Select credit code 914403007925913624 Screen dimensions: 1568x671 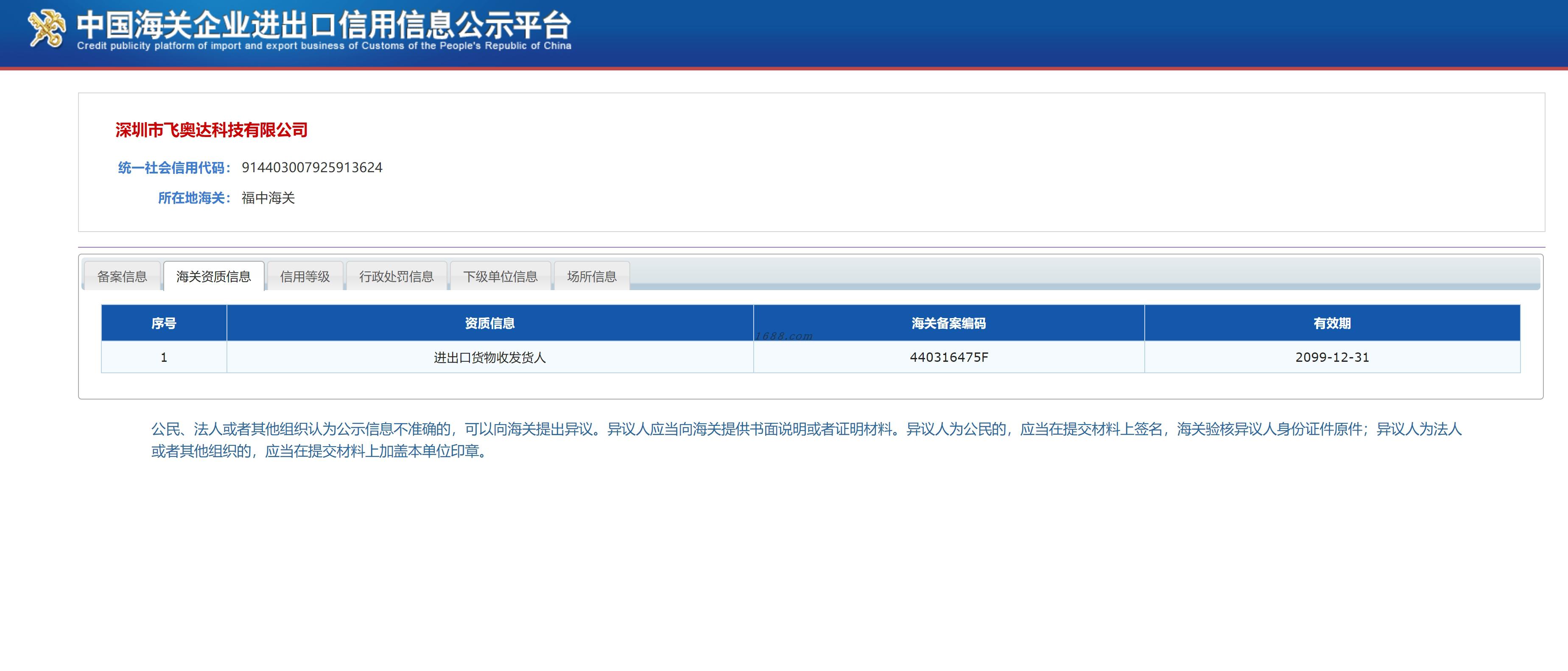coord(312,168)
